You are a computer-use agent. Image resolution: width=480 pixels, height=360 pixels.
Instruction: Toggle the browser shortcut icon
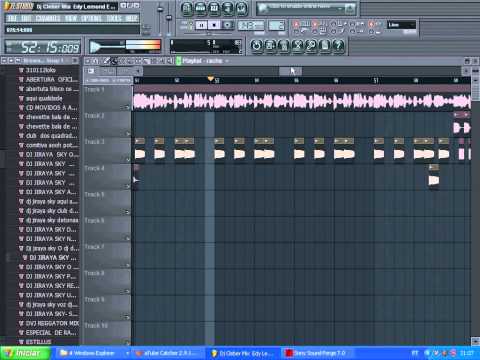click(228, 9)
